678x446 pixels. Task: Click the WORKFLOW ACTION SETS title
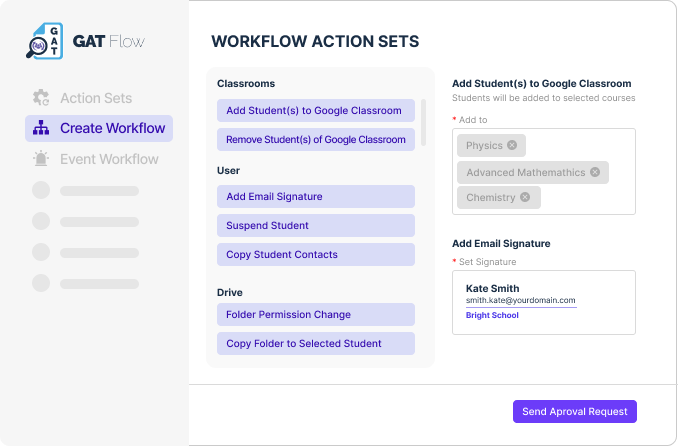(x=315, y=42)
